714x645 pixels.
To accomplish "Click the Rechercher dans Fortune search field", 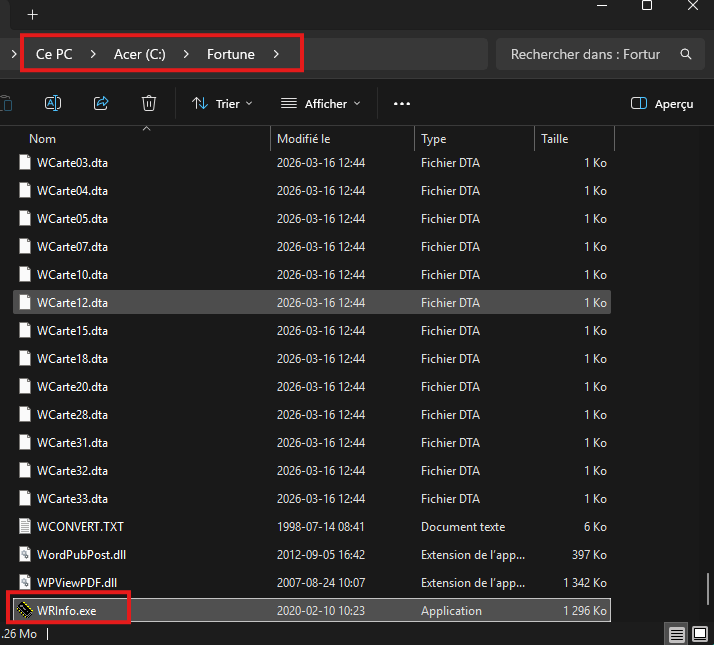I will click(585, 54).
